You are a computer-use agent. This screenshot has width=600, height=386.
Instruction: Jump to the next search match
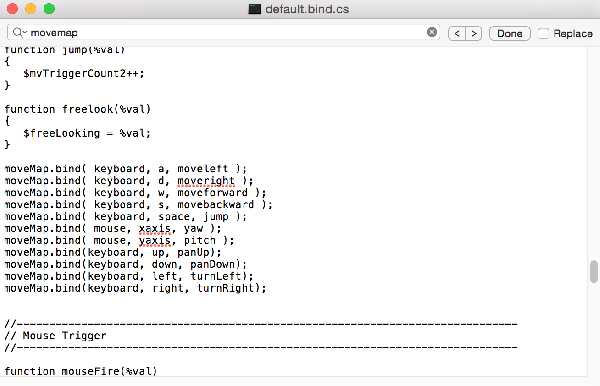(474, 34)
